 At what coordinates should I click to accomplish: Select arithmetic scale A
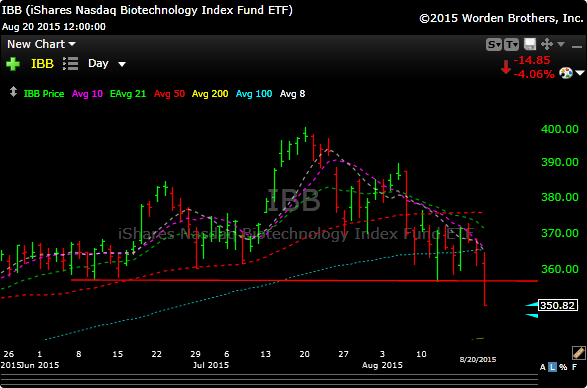pyautogui.click(x=543, y=367)
